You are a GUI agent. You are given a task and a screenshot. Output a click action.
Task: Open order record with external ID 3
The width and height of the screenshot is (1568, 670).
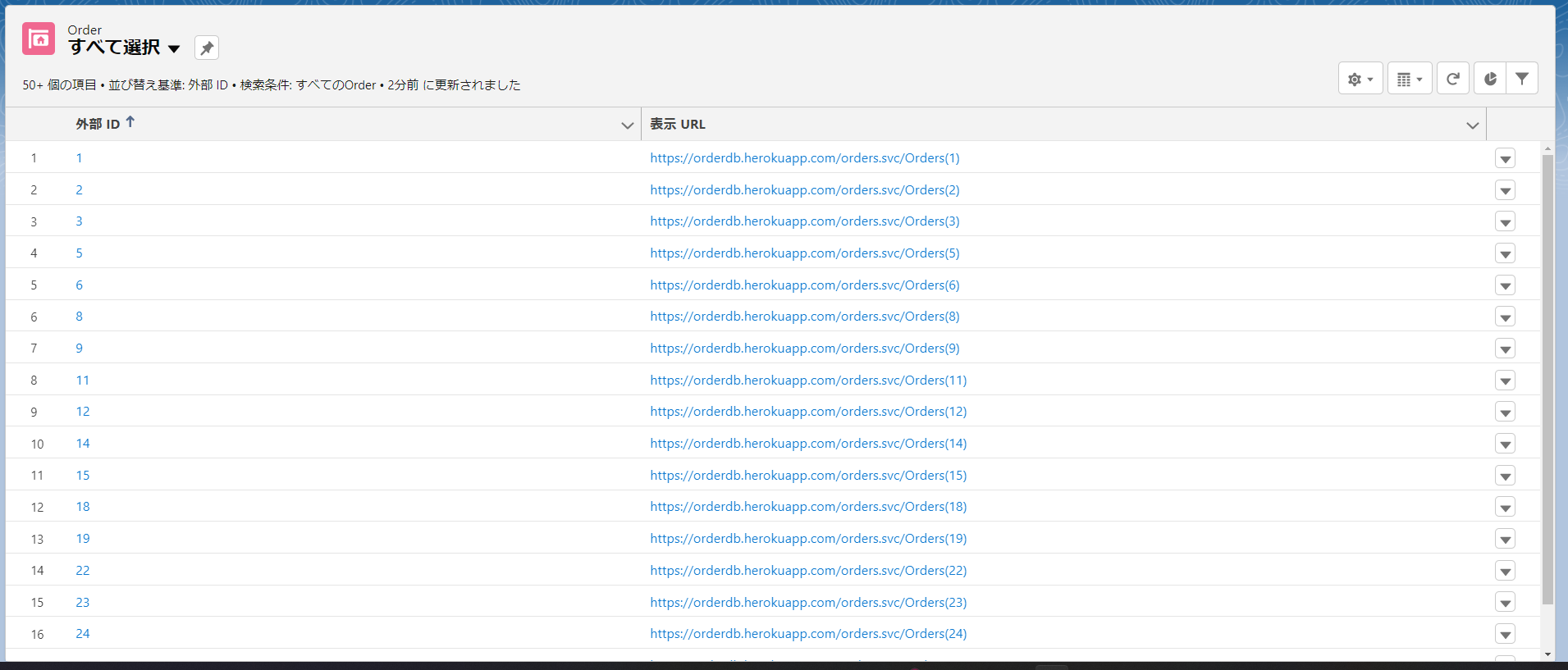click(79, 221)
